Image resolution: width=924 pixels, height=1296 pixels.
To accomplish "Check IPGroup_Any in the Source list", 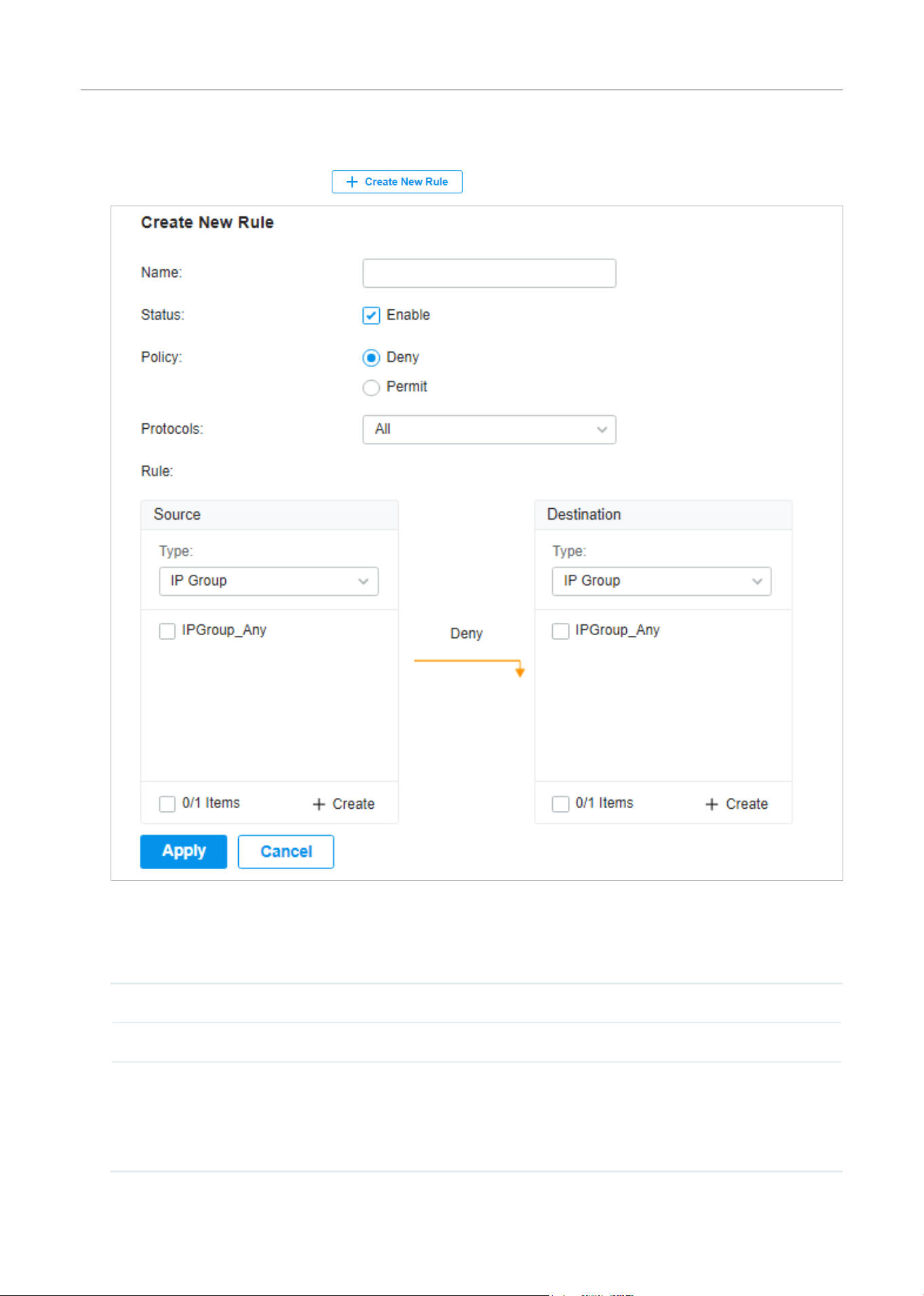I will [x=167, y=631].
